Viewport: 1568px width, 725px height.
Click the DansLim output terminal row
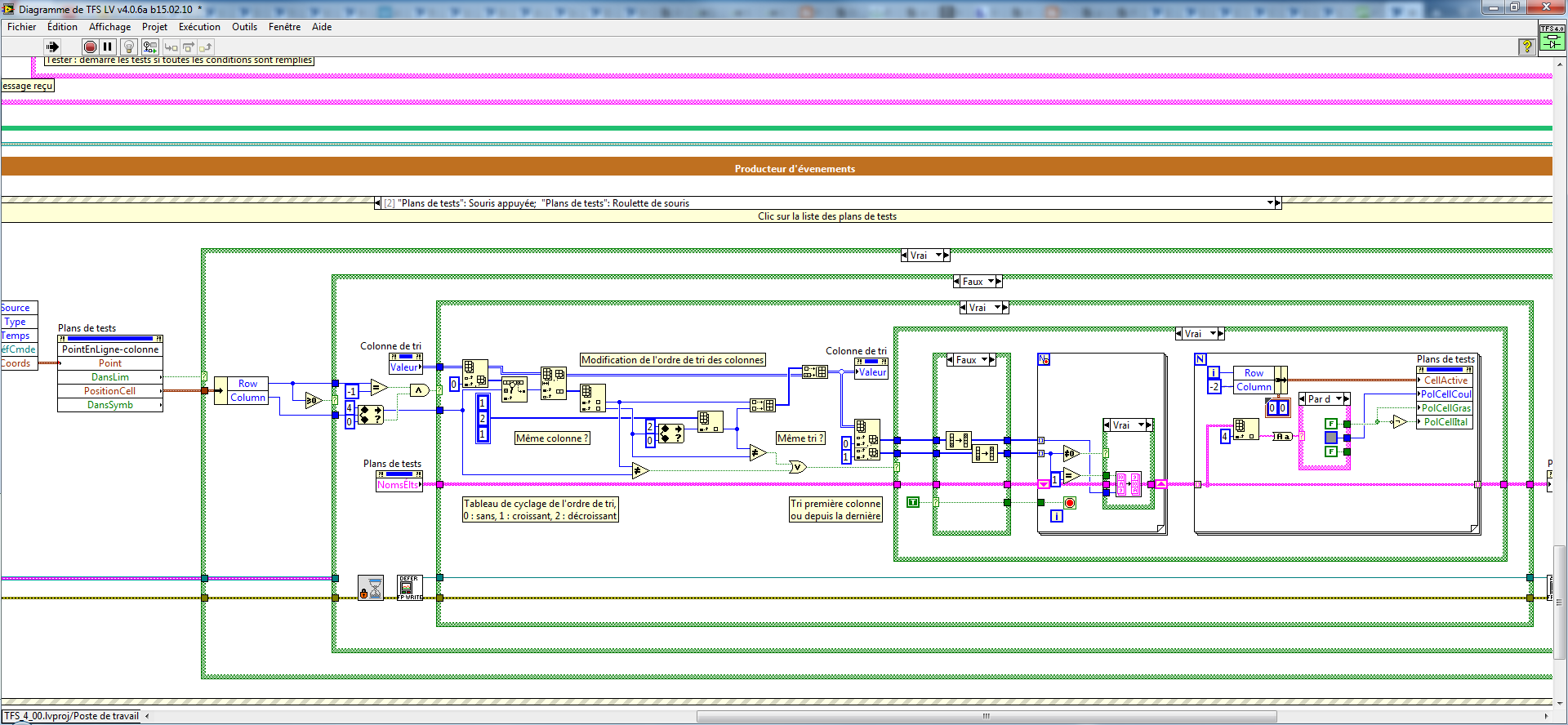click(110, 377)
